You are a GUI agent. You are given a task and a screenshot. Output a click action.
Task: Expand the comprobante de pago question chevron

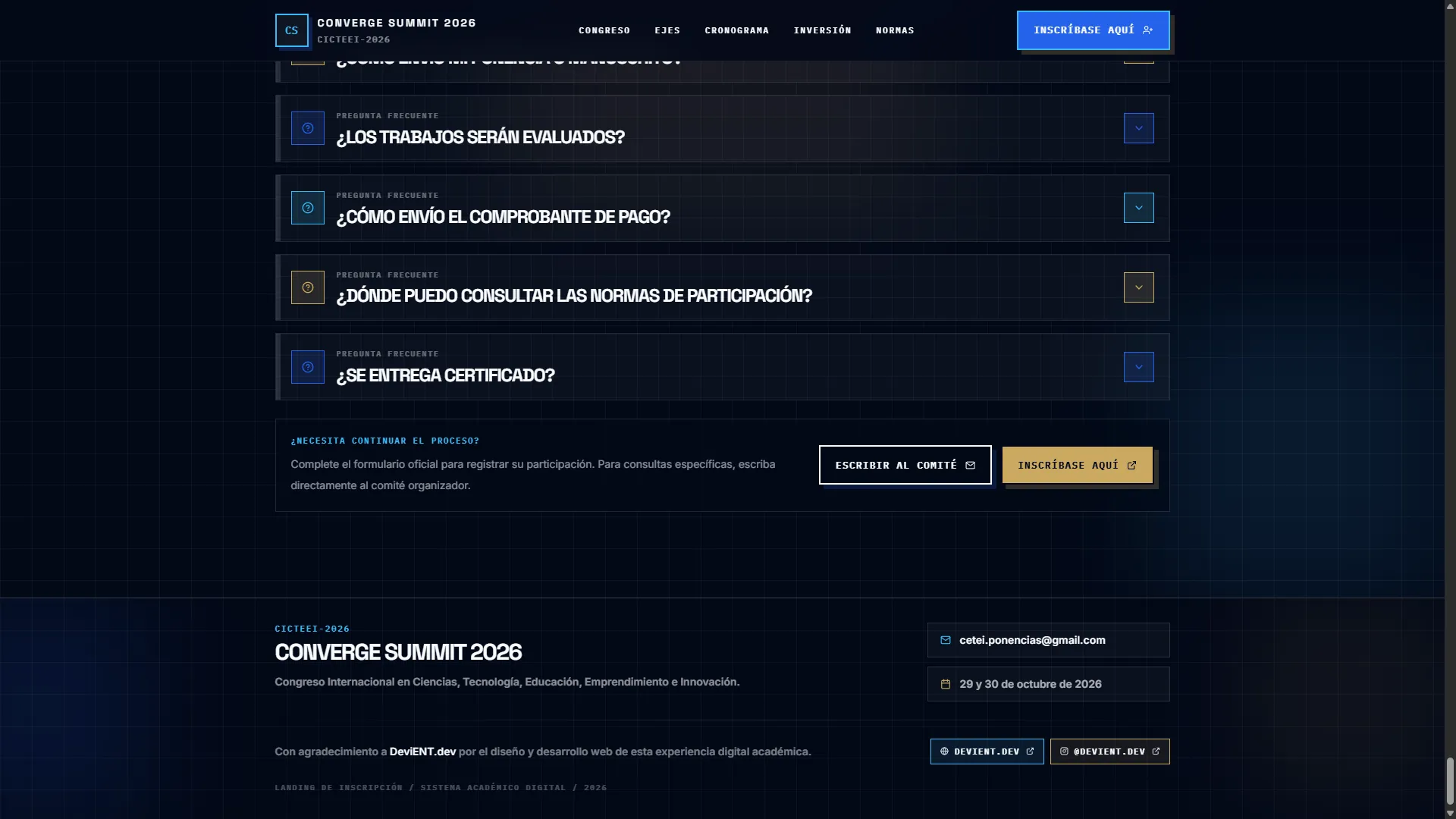[x=1138, y=208]
